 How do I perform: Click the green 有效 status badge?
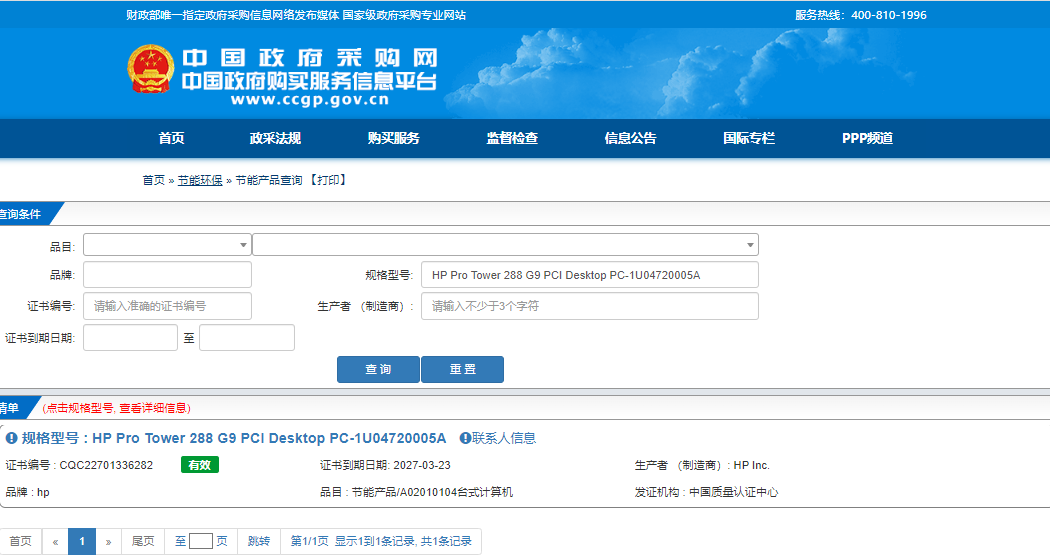click(200, 465)
